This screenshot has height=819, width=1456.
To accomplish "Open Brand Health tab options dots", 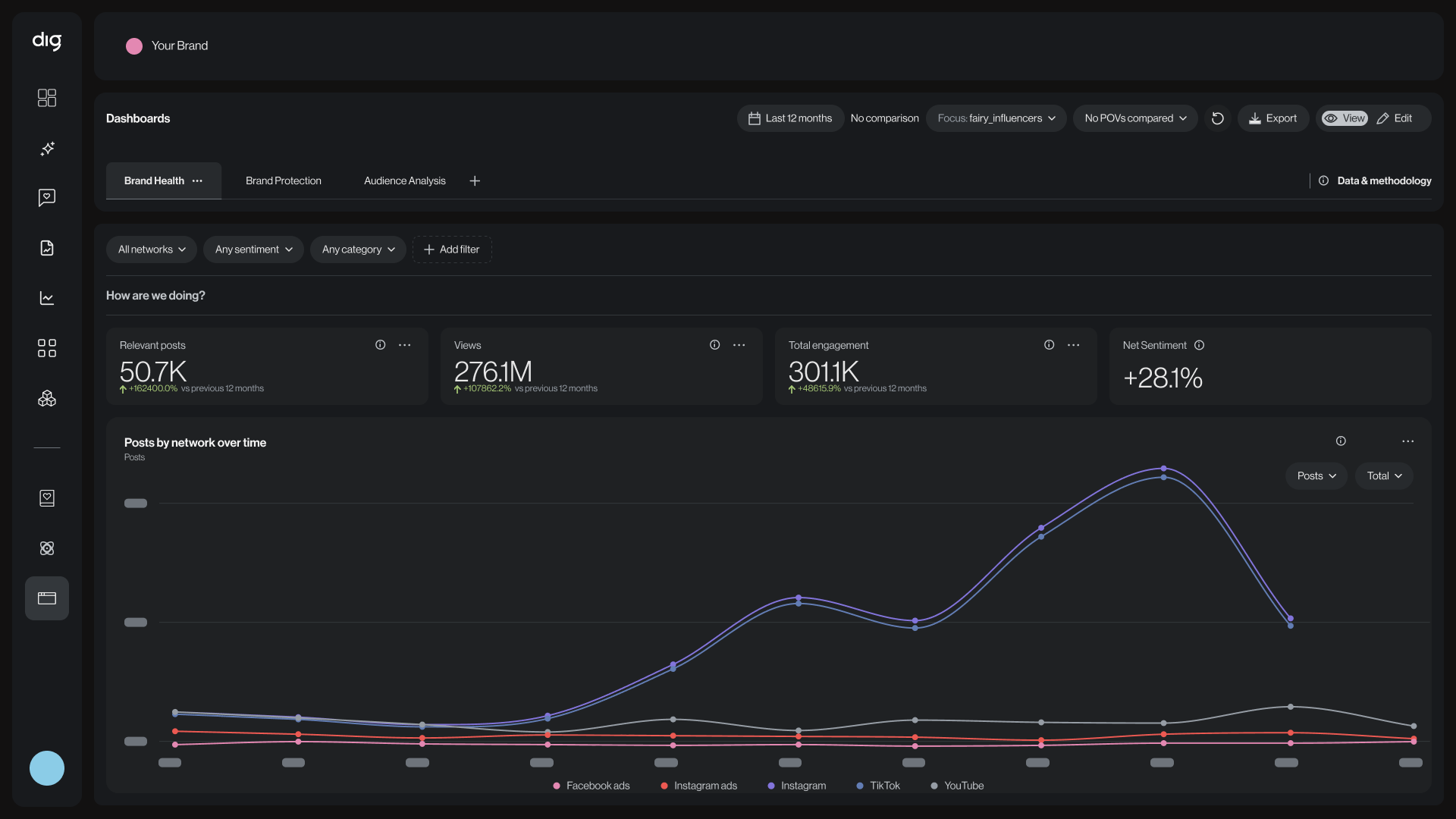I will [197, 181].
